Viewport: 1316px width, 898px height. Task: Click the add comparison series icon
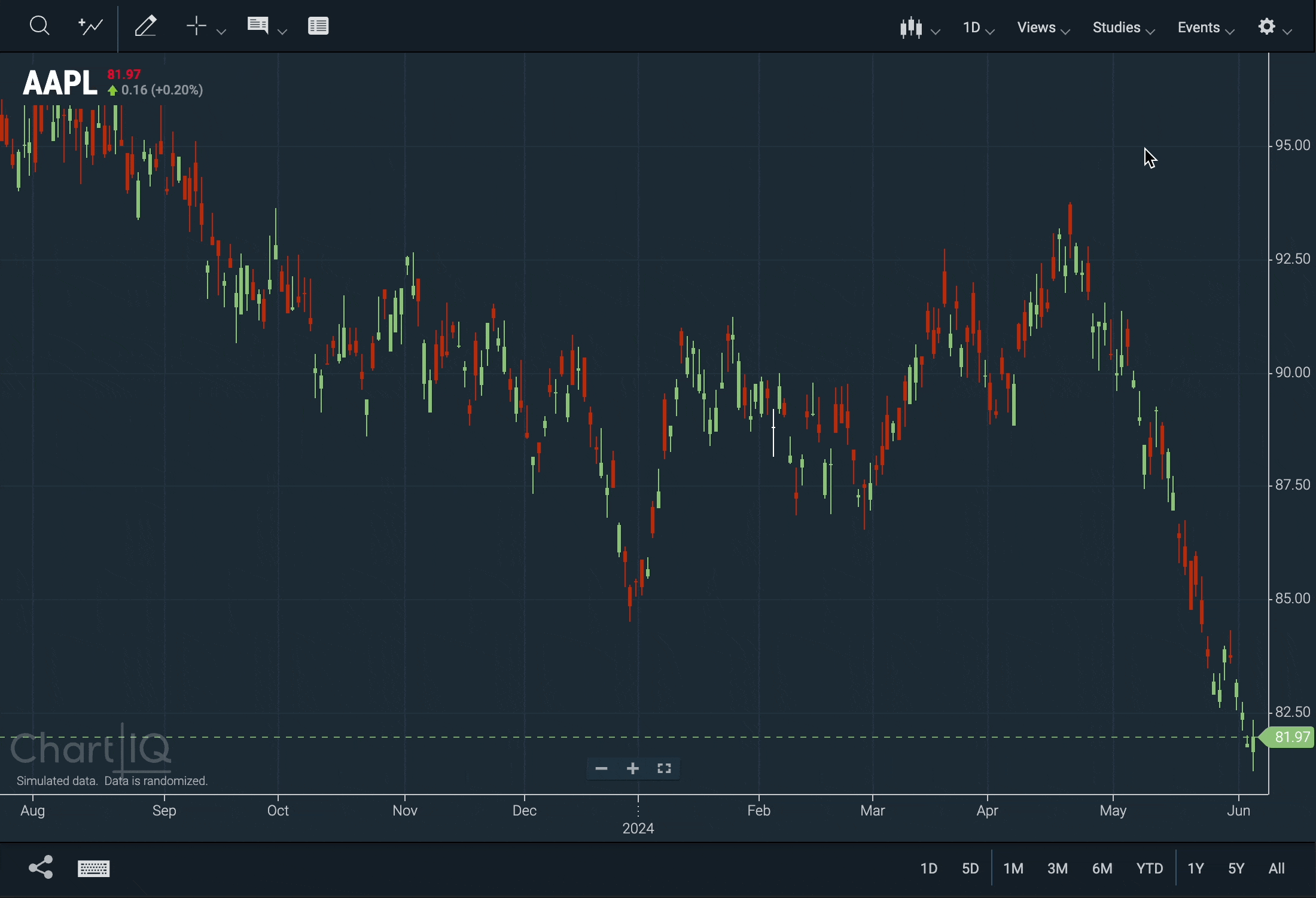coord(91,26)
